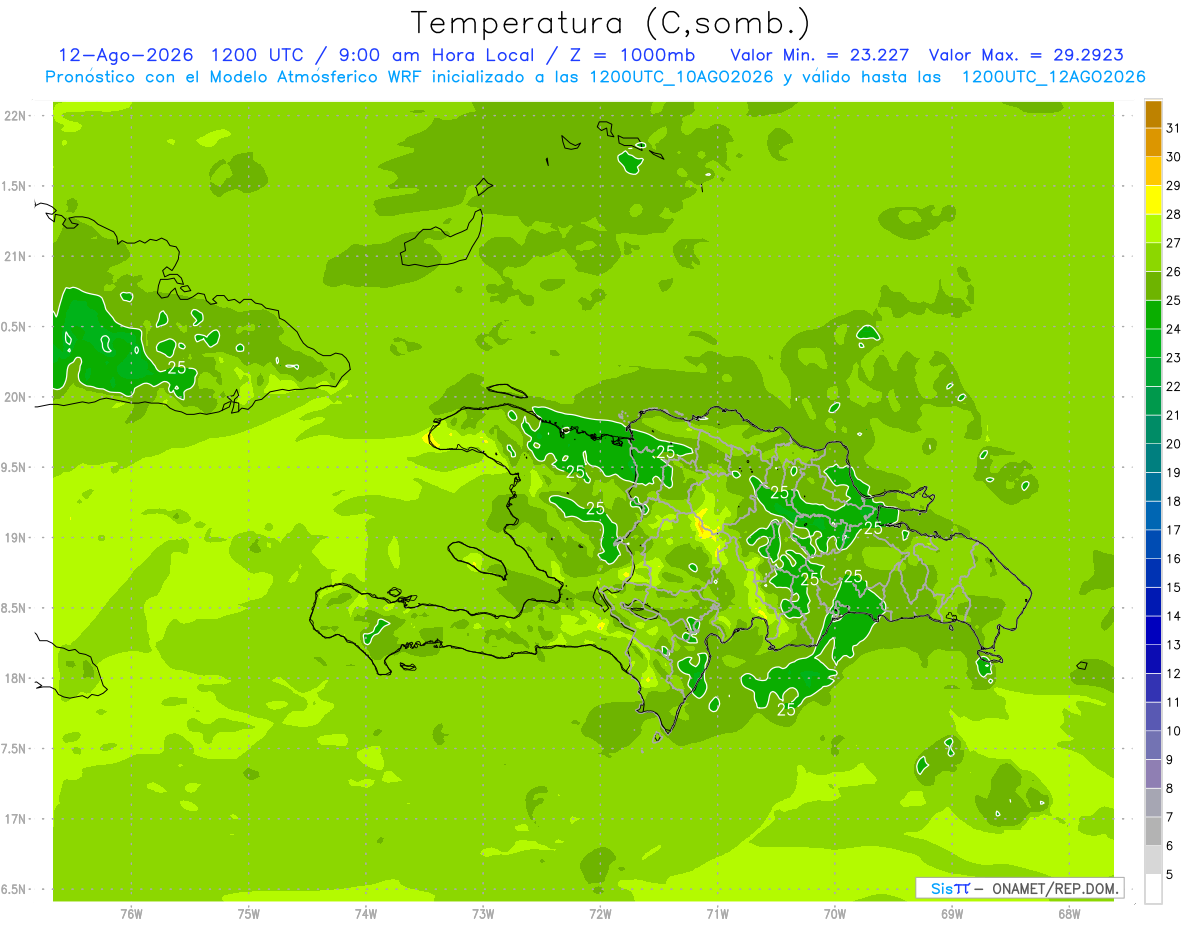Click the 68W longitude axis label
The width and height of the screenshot is (1200, 927).
[x=1069, y=913]
